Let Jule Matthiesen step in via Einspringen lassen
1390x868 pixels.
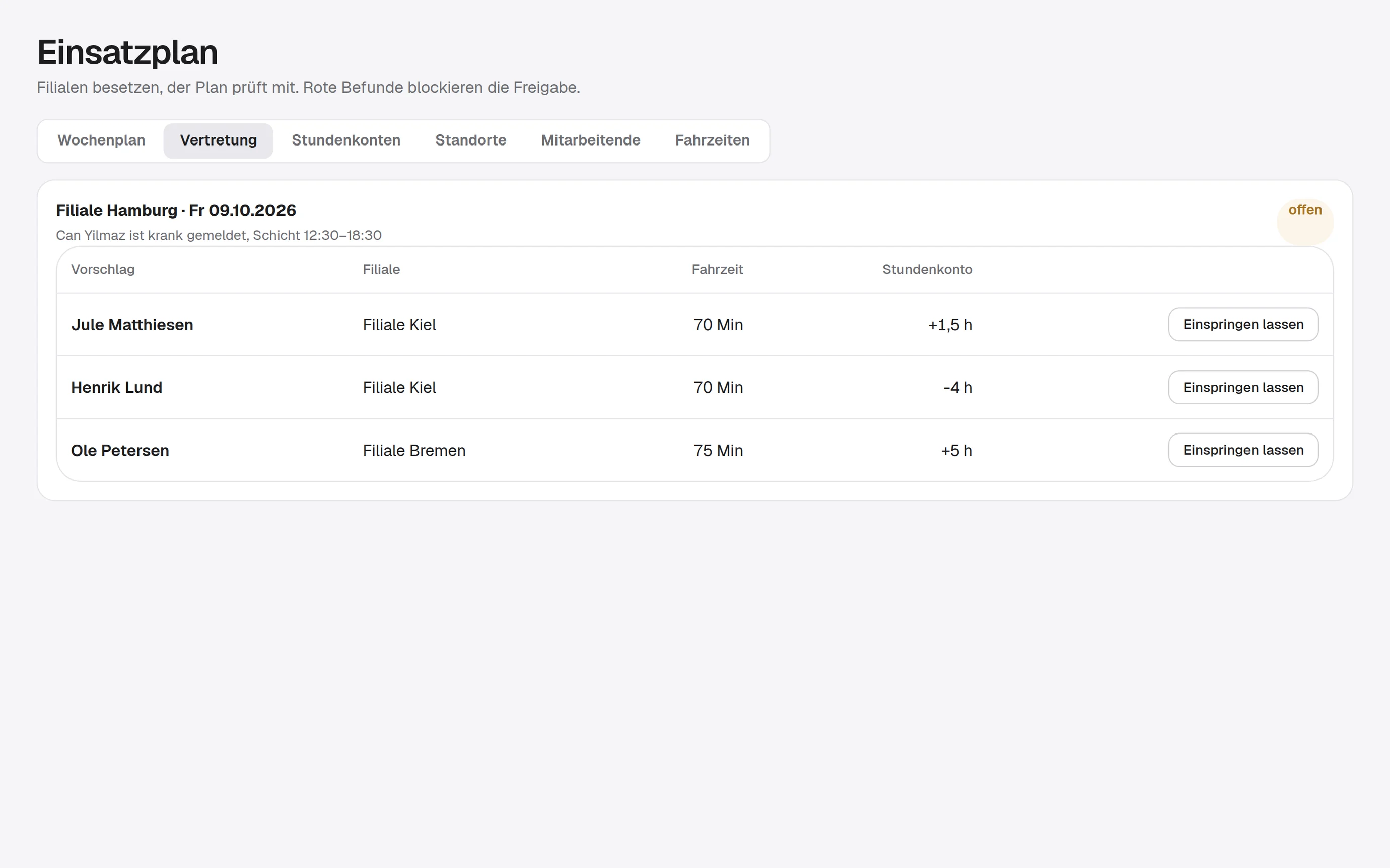(x=1243, y=324)
